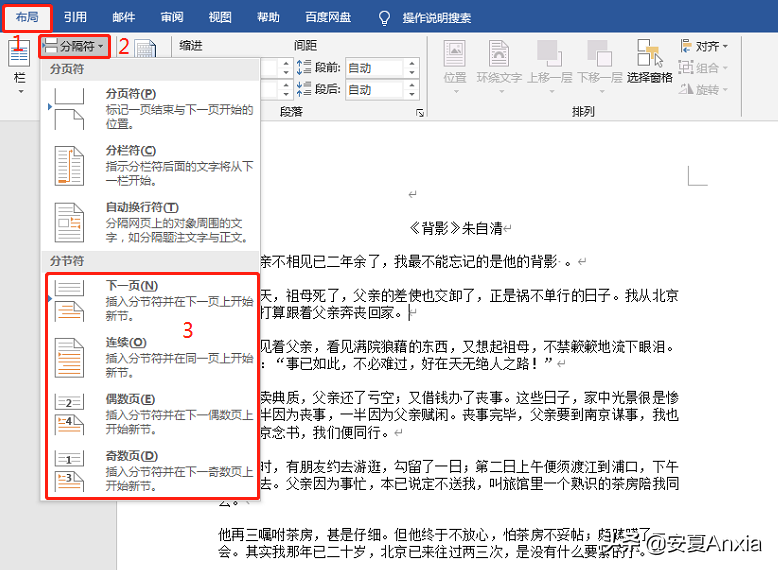Open the 邮件 tab

click(124, 17)
